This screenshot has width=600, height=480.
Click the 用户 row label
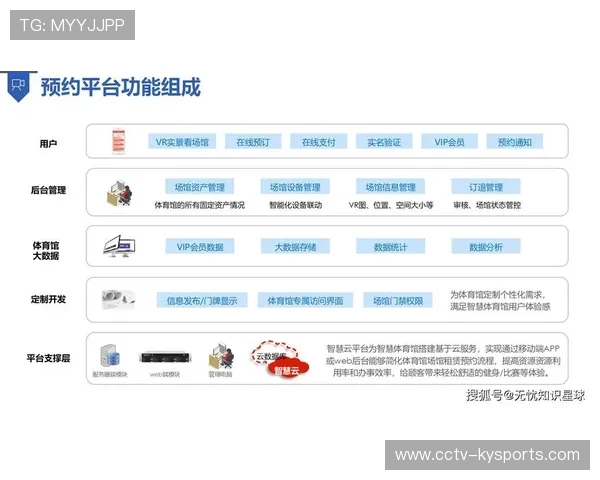coord(48,144)
